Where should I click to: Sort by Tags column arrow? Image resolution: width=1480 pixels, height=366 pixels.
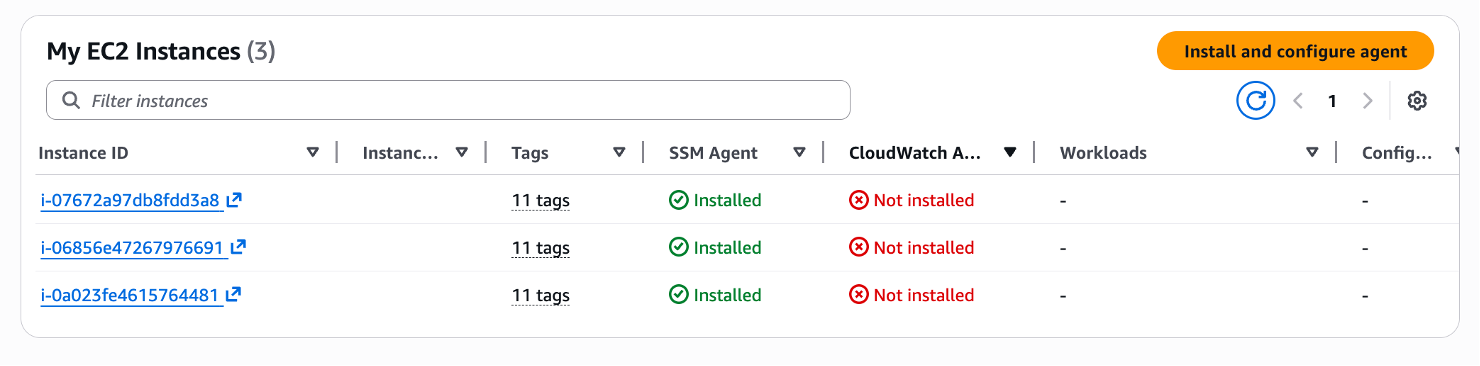(619, 153)
